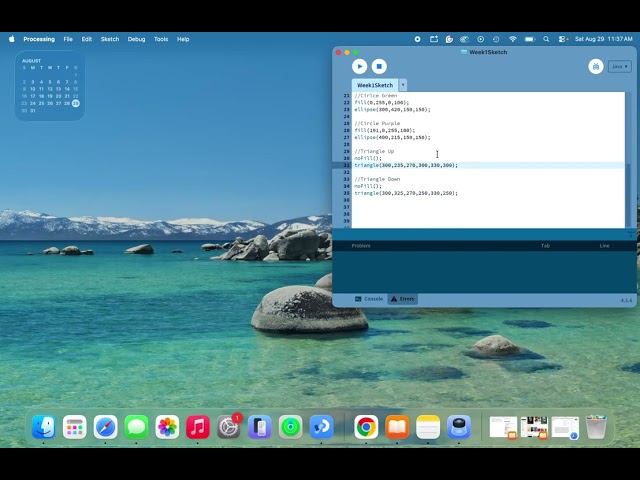Run the sketch with the play button
Screen dimensions: 640x480
(x=360, y=66)
